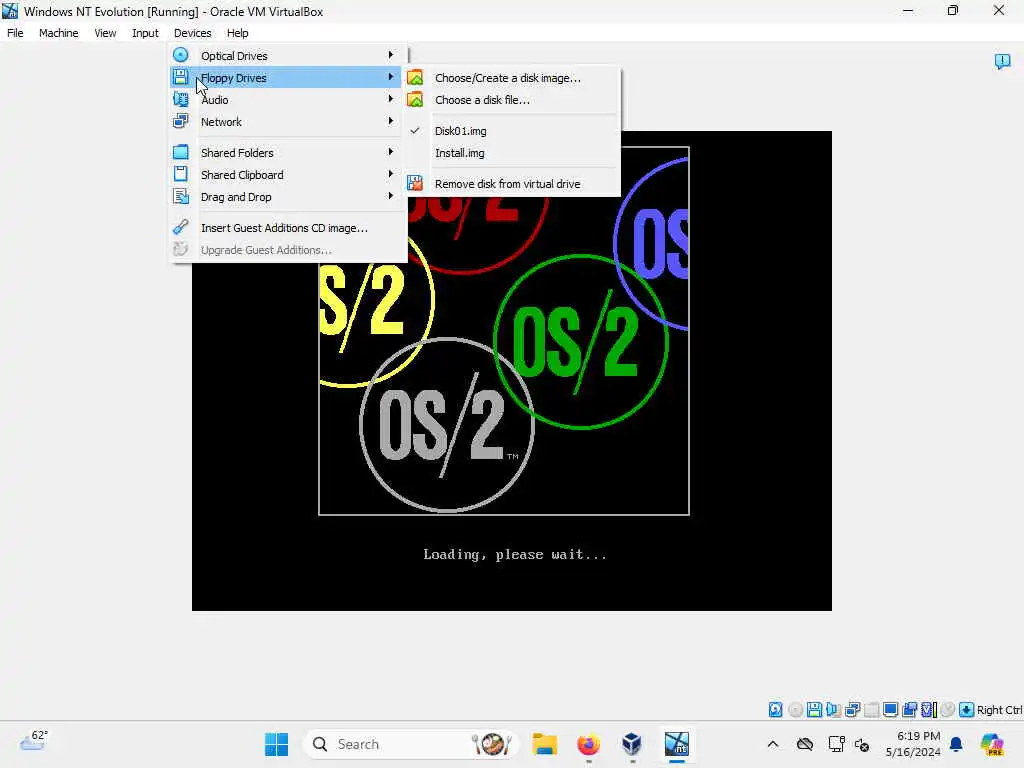
Task: Open the VirtualBox notification center icon
Action: click(1002, 61)
